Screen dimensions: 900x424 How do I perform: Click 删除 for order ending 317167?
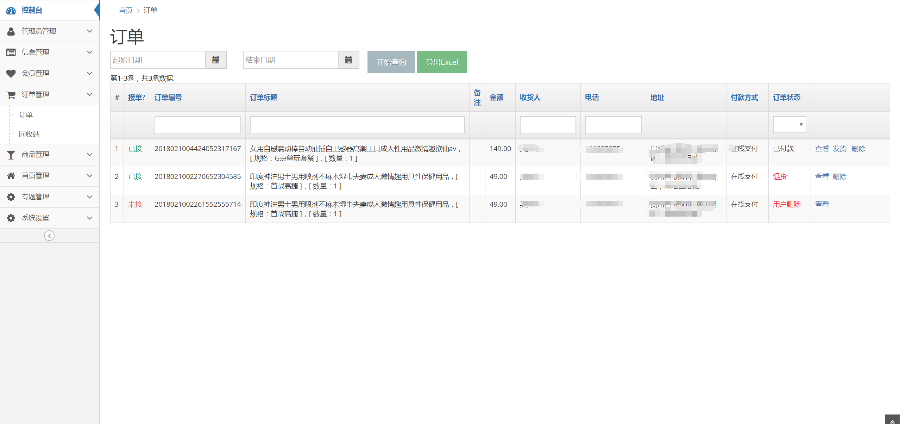(858, 149)
